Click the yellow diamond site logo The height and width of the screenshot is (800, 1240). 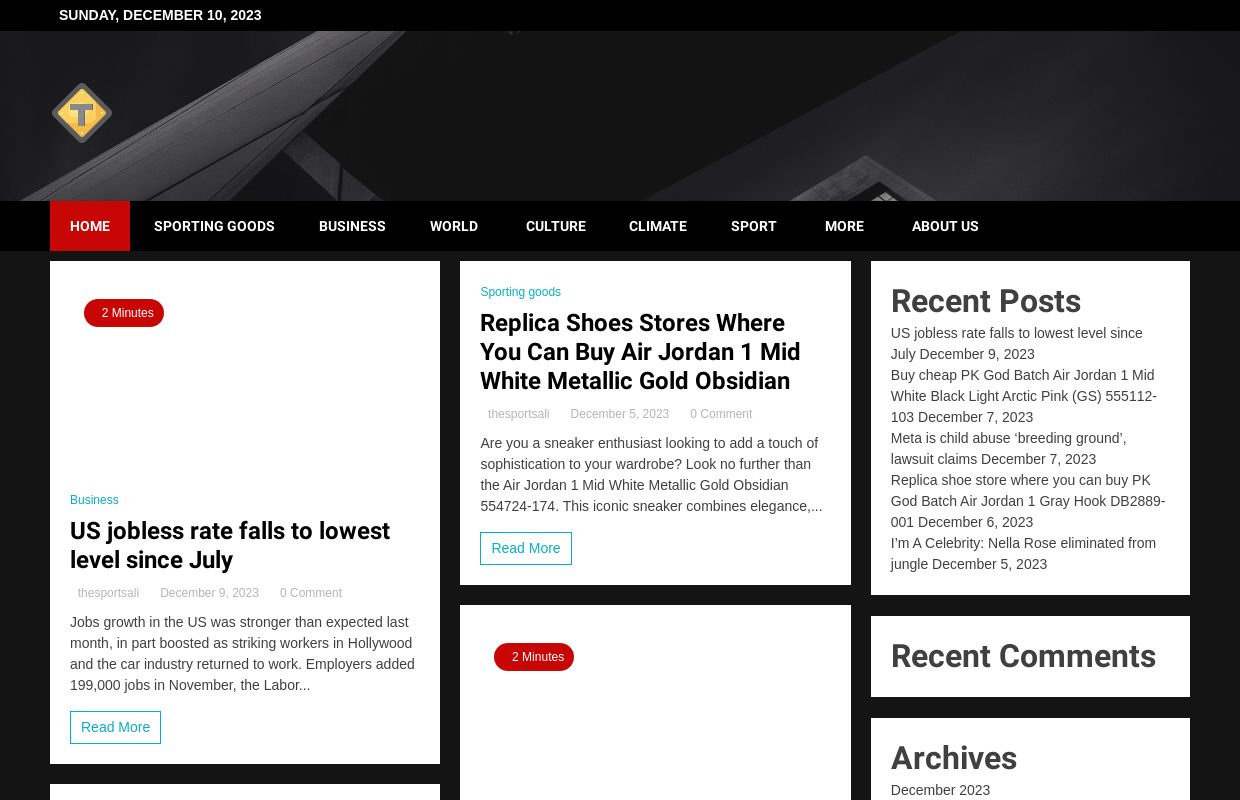(82, 113)
